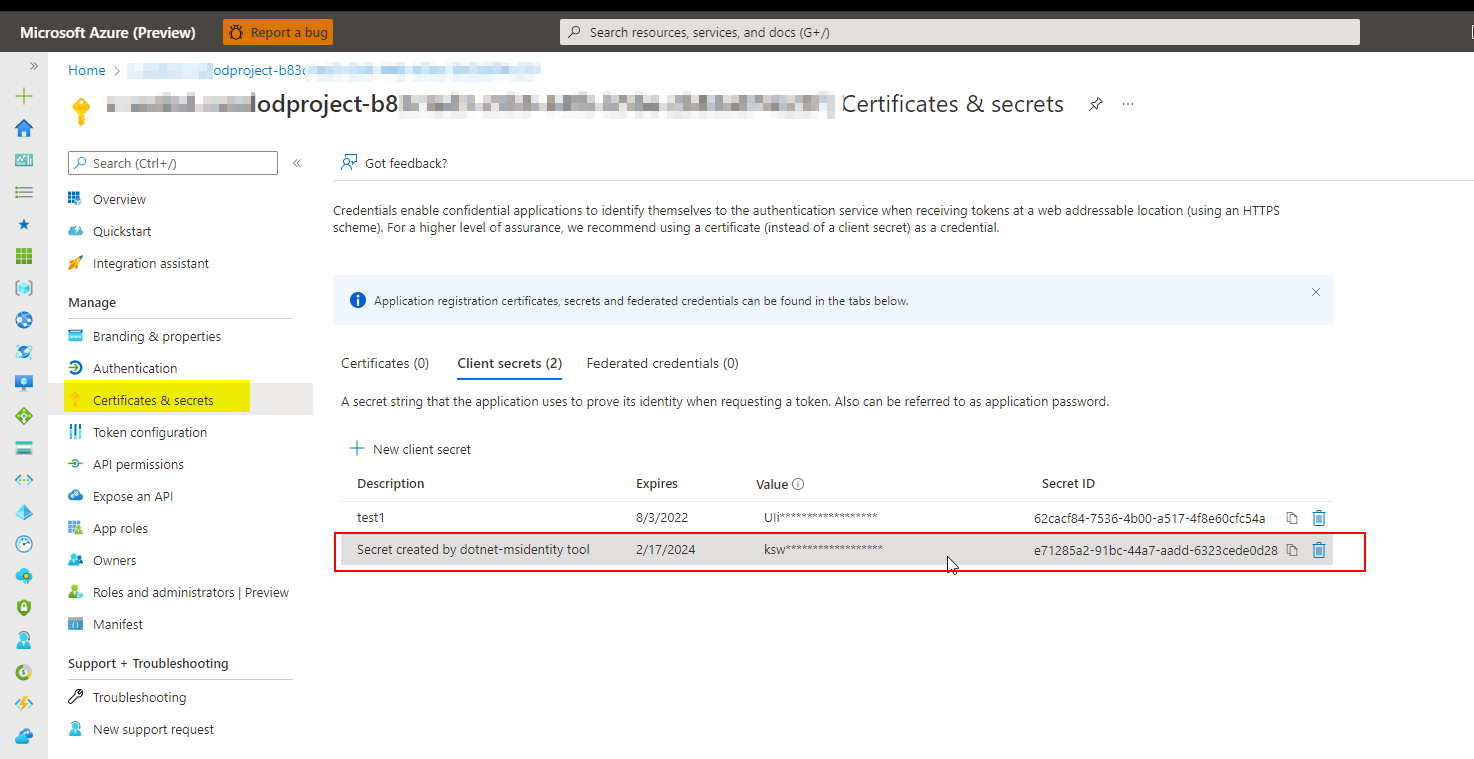This screenshot has width=1474, height=759.
Task: Click the Azure search resources field
Action: tap(960, 32)
